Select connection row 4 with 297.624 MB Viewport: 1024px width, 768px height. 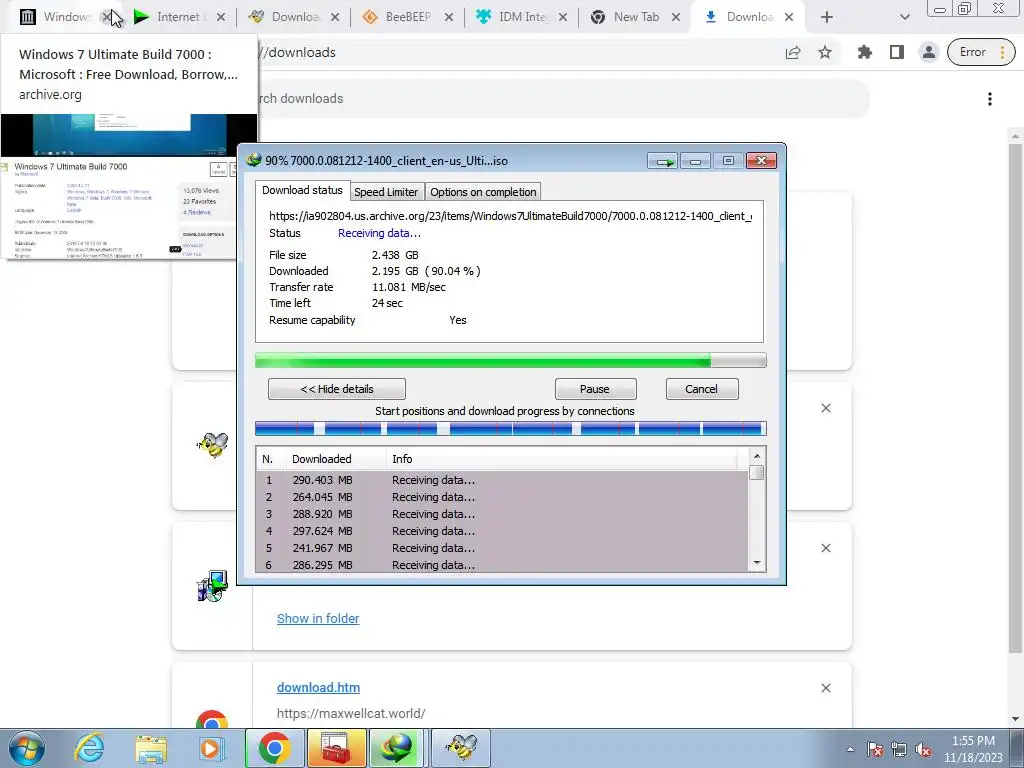coord(502,531)
